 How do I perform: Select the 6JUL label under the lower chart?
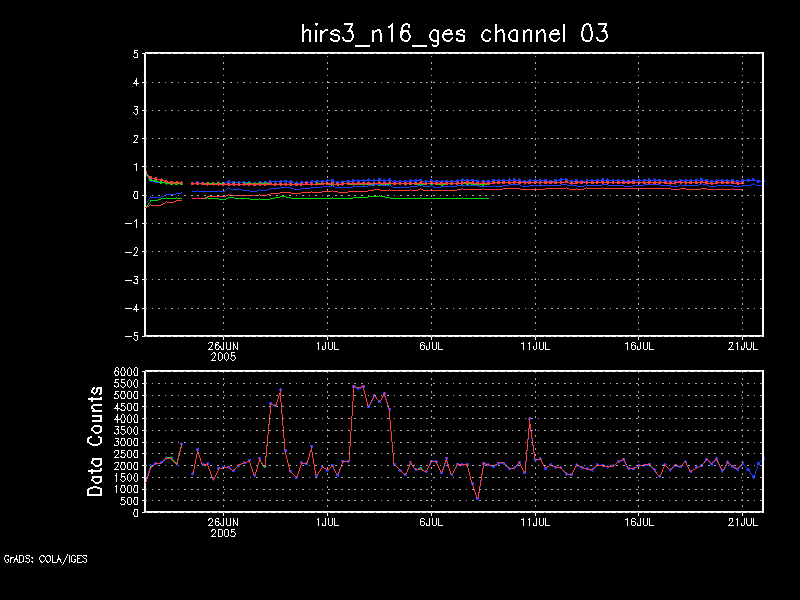(431, 521)
